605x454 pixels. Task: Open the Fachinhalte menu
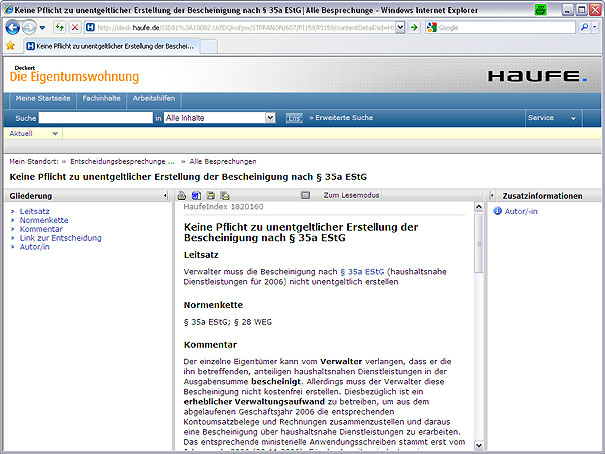[x=101, y=98]
